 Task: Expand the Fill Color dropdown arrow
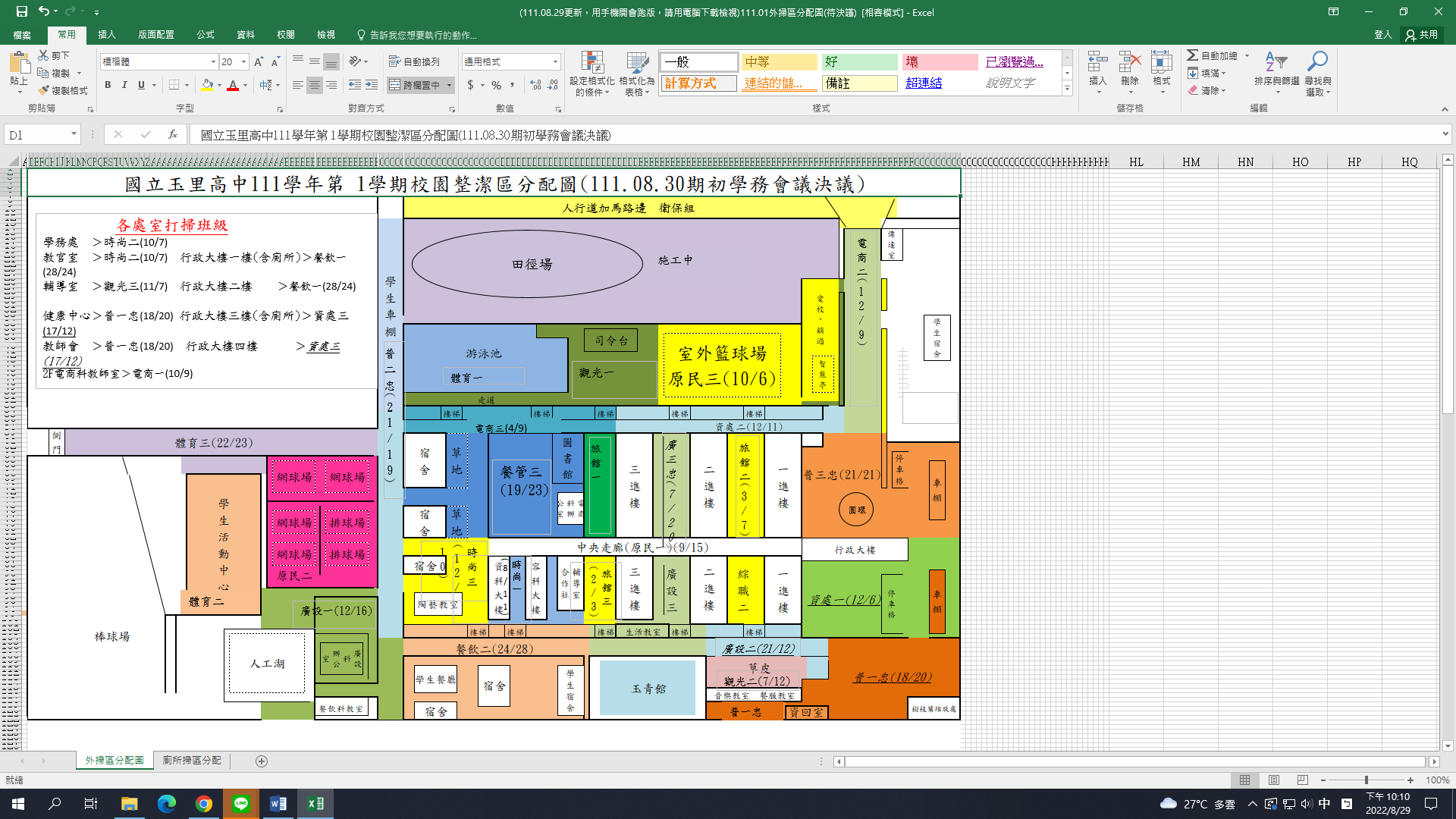click(219, 85)
